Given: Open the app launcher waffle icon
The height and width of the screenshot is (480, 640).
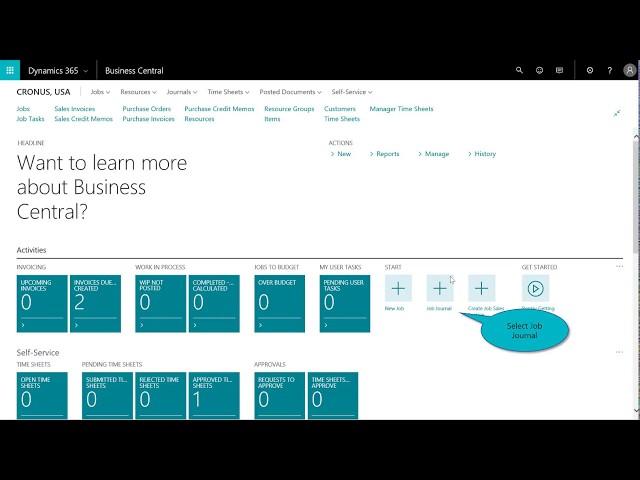Looking at the screenshot, I should pyautogui.click(x=10, y=70).
